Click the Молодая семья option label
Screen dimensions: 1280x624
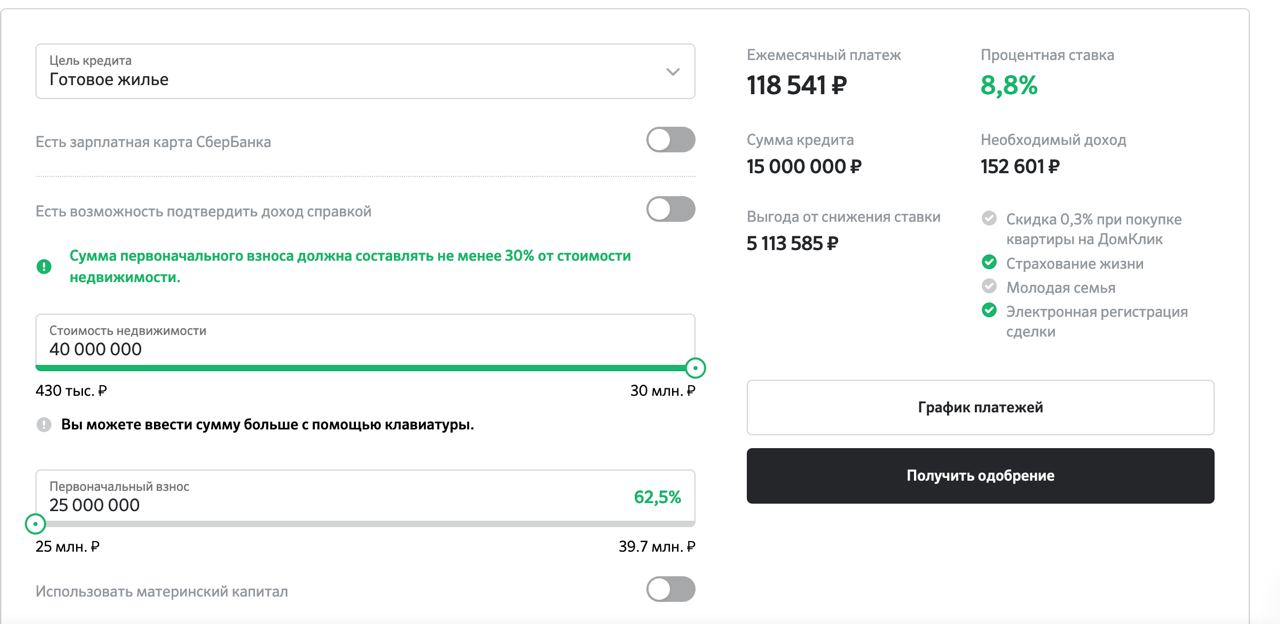click(x=1060, y=287)
